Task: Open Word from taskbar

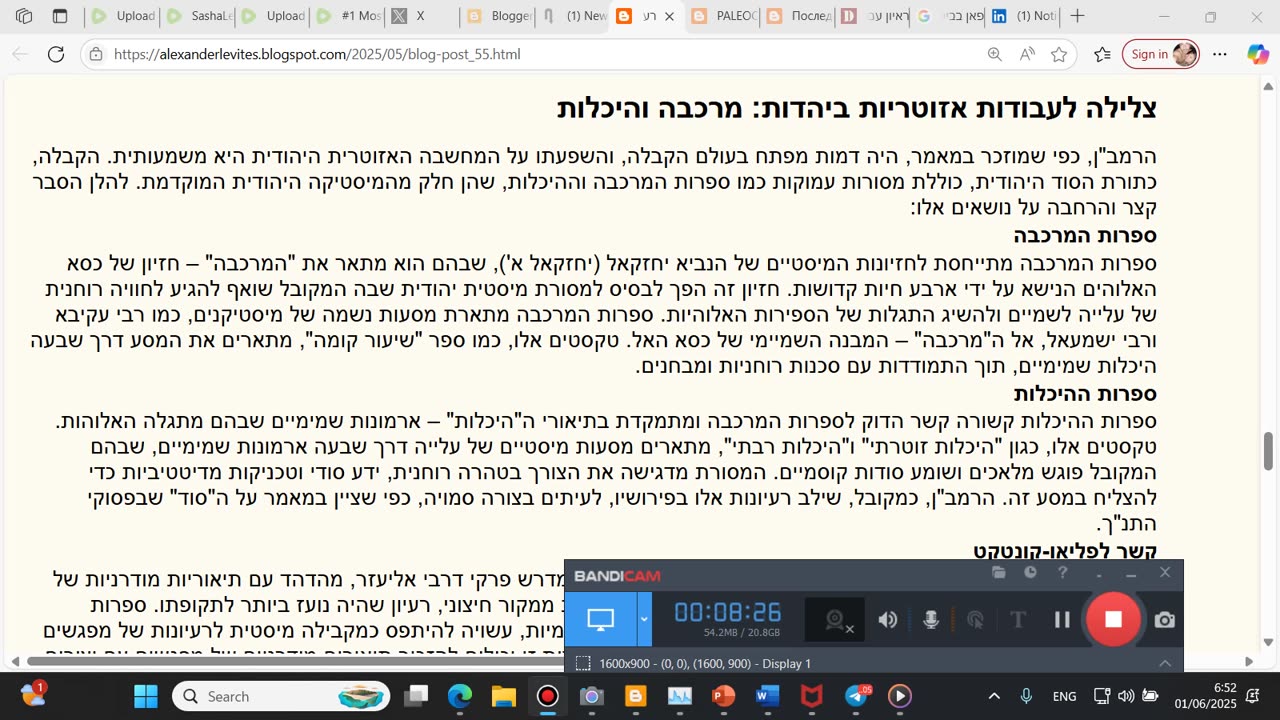Action: coord(768,696)
